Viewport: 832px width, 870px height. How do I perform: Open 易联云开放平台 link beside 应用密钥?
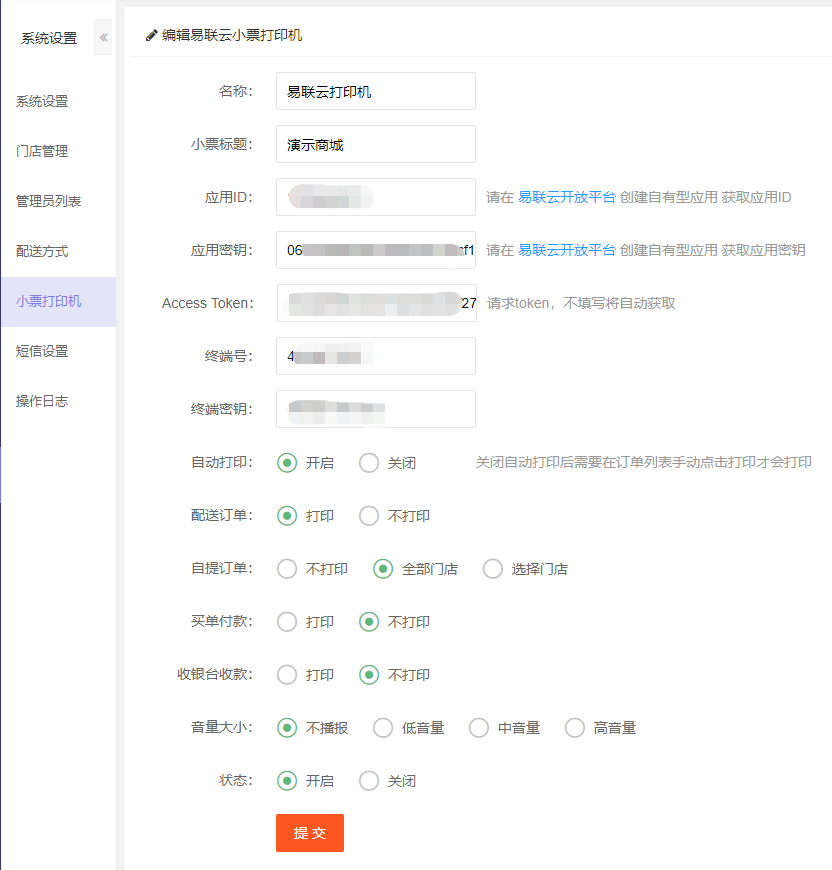pyautogui.click(x=566, y=250)
